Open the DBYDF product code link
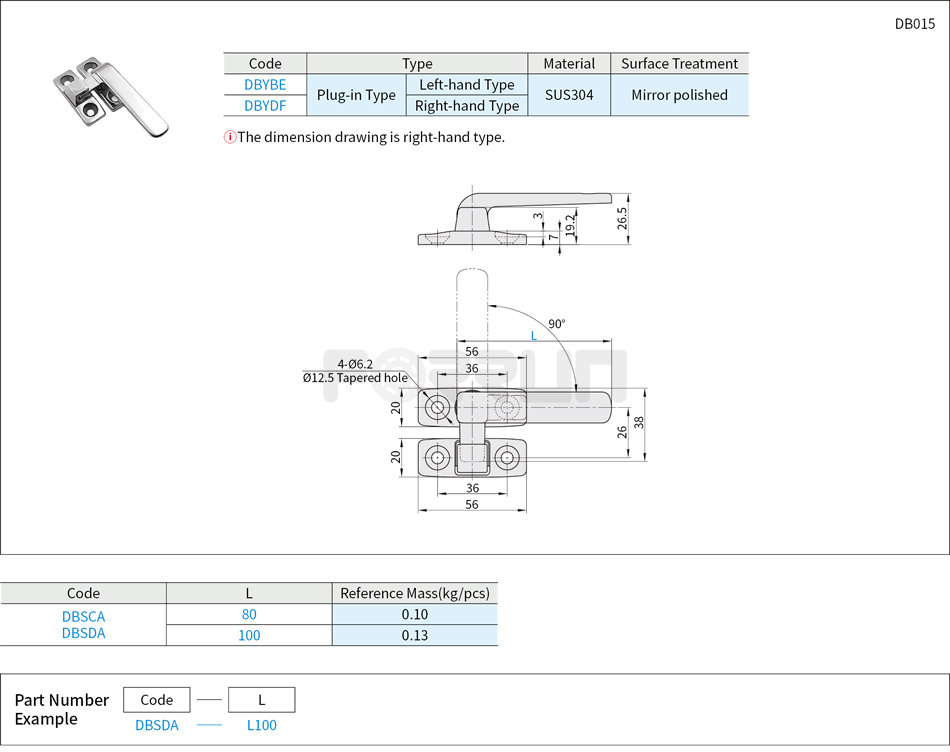The width and height of the screenshot is (950, 752). [264, 105]
